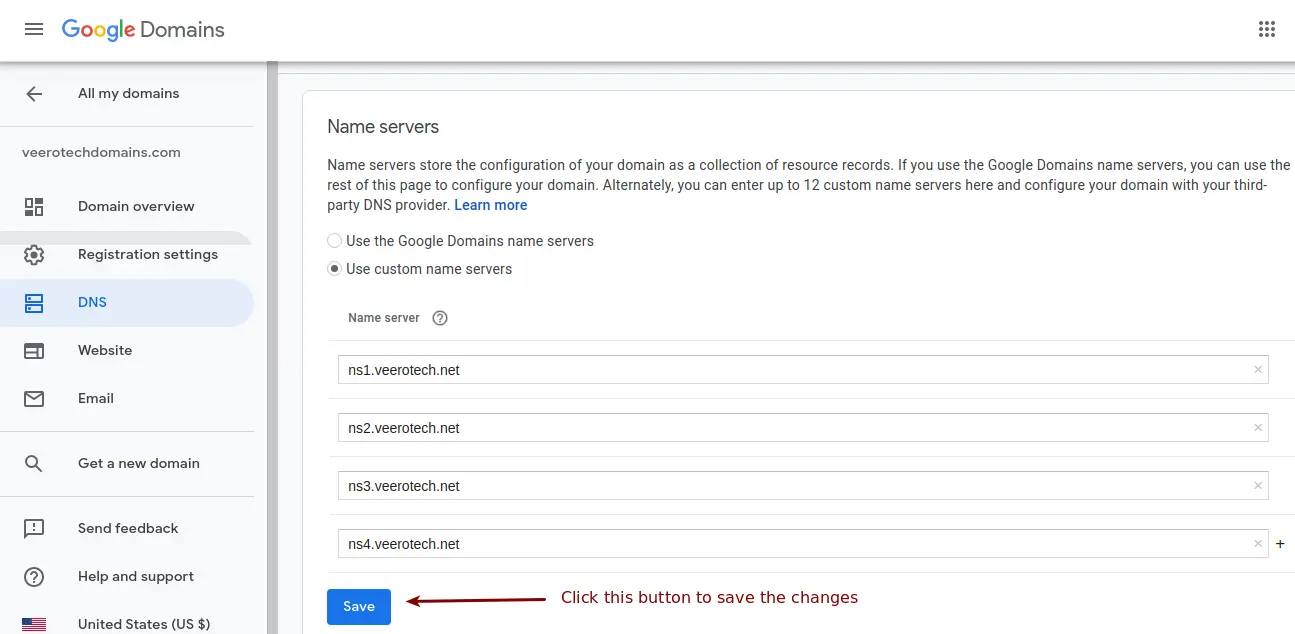Click the ns4.veerotech.net text field
Image resolution: width=1295 pixels, height=634 pixels.
(790, 544)
